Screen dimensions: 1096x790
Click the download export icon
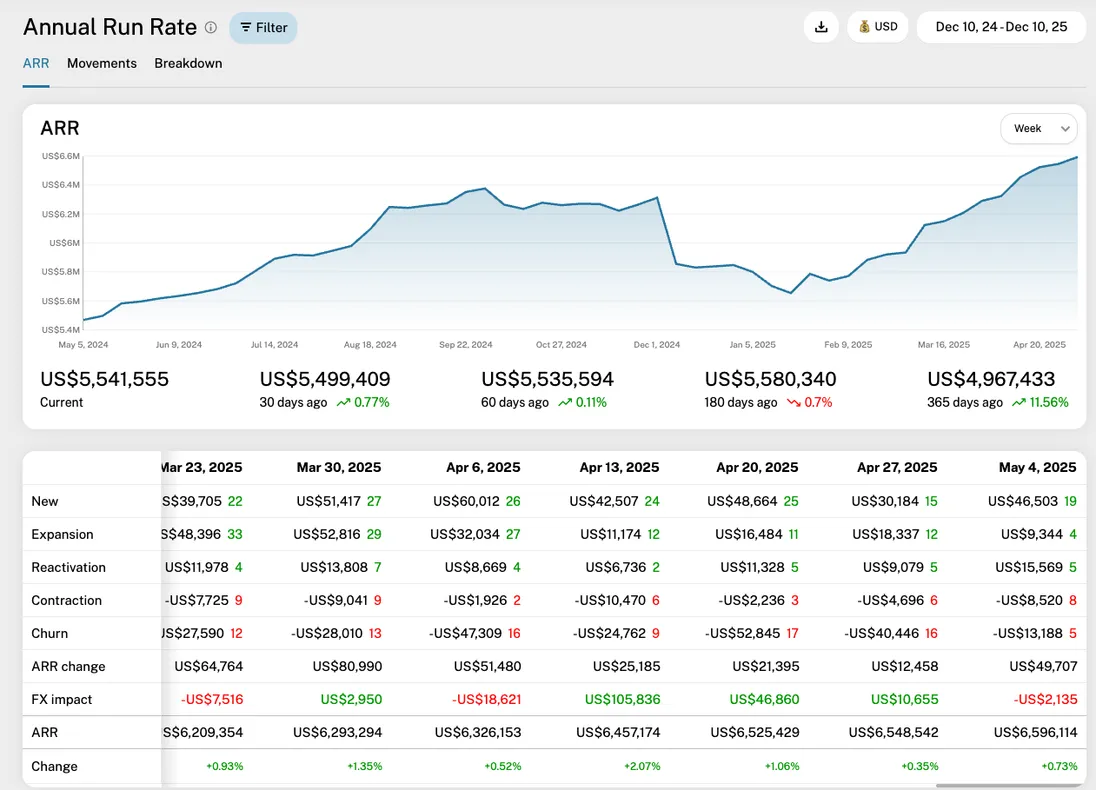(821, 27)
